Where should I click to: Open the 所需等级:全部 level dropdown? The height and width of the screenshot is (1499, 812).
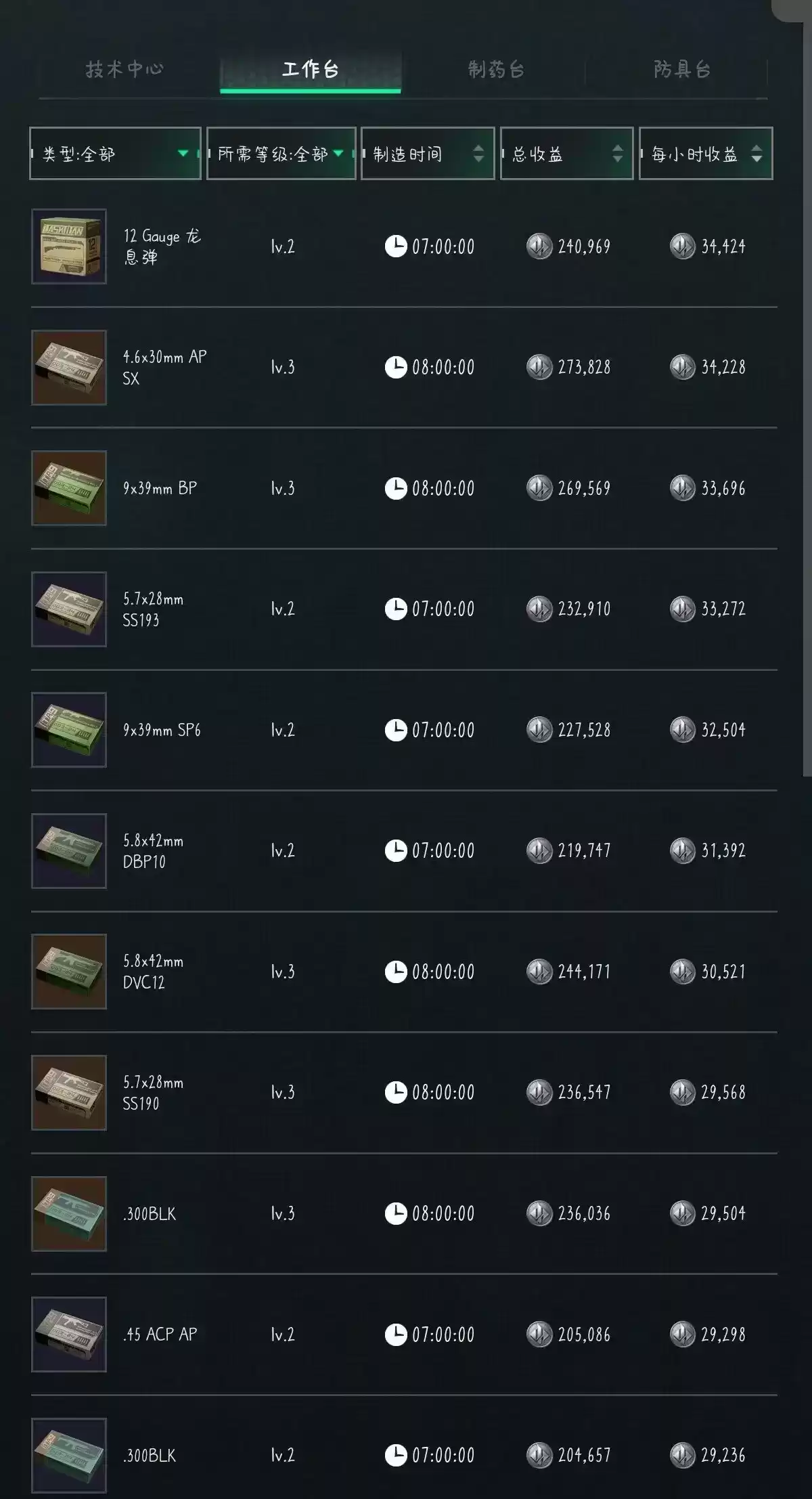tap(281, 154)
